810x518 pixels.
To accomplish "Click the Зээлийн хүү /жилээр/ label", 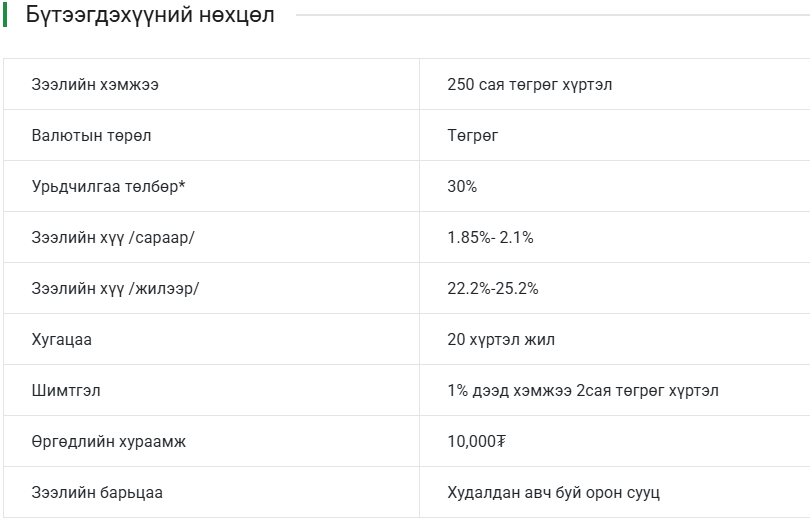I will coord(115,288).
